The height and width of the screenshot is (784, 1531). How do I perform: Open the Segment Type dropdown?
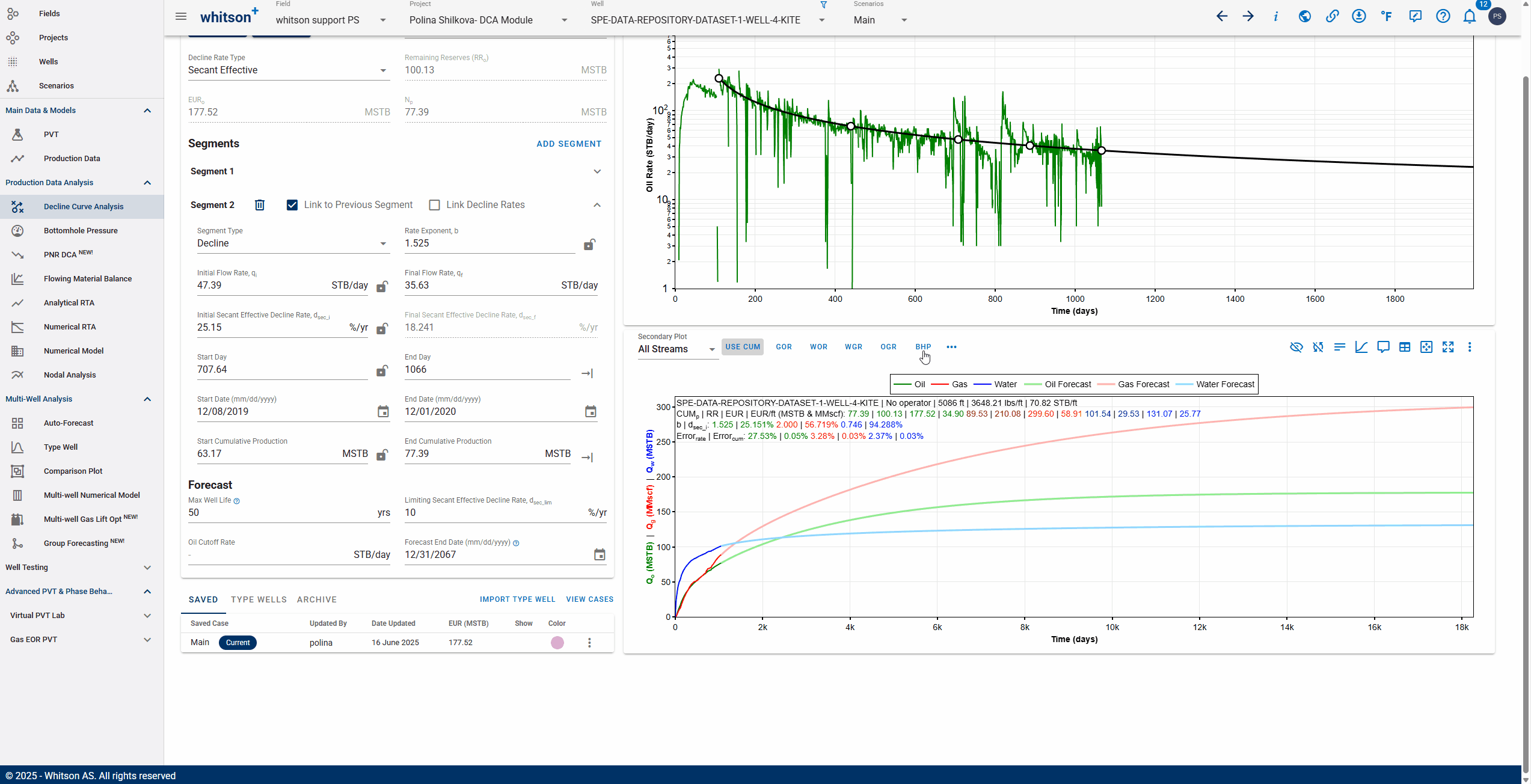click(293, 243)
